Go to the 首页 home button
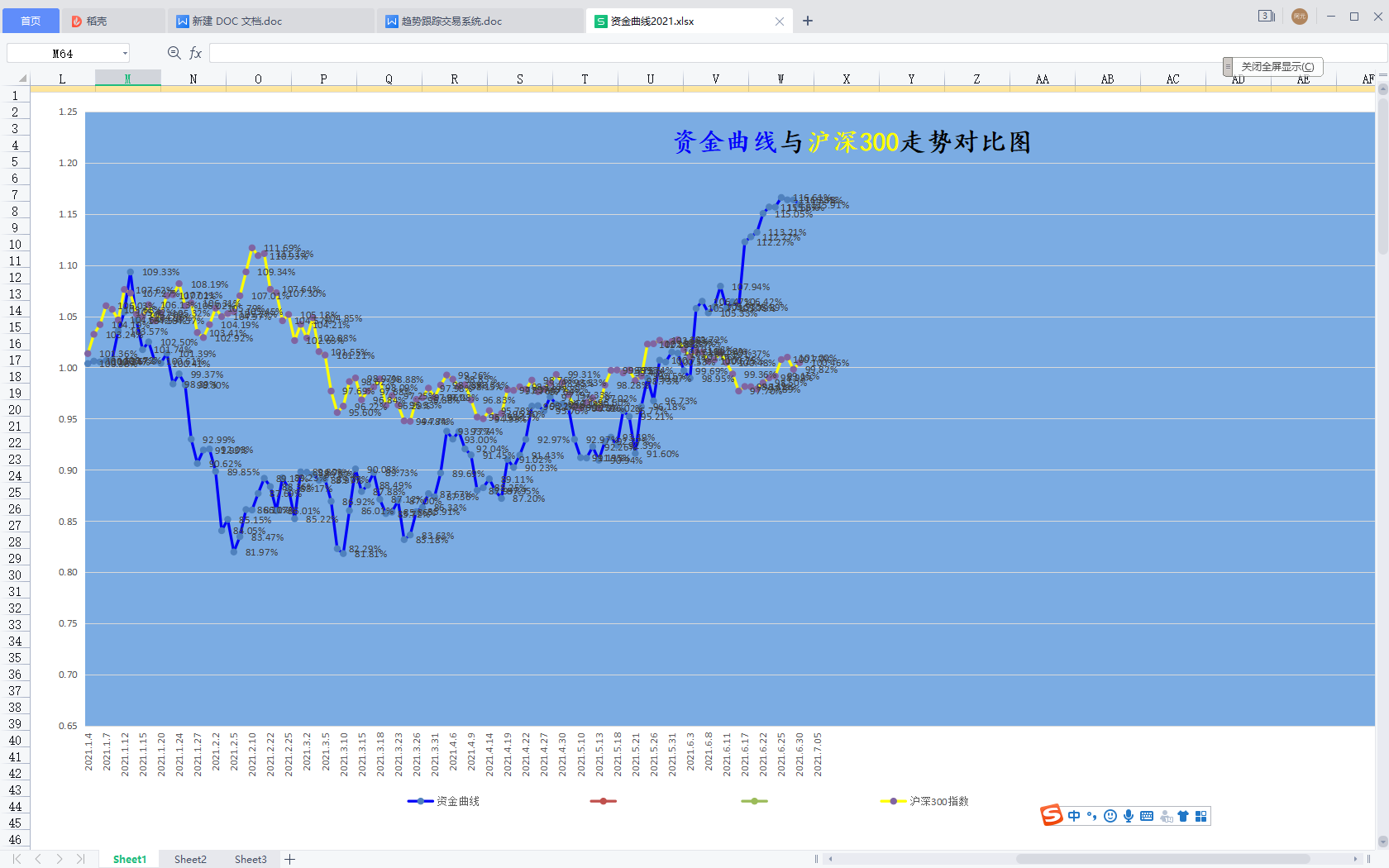This screenshot has width=1389, height=868. 31,21
